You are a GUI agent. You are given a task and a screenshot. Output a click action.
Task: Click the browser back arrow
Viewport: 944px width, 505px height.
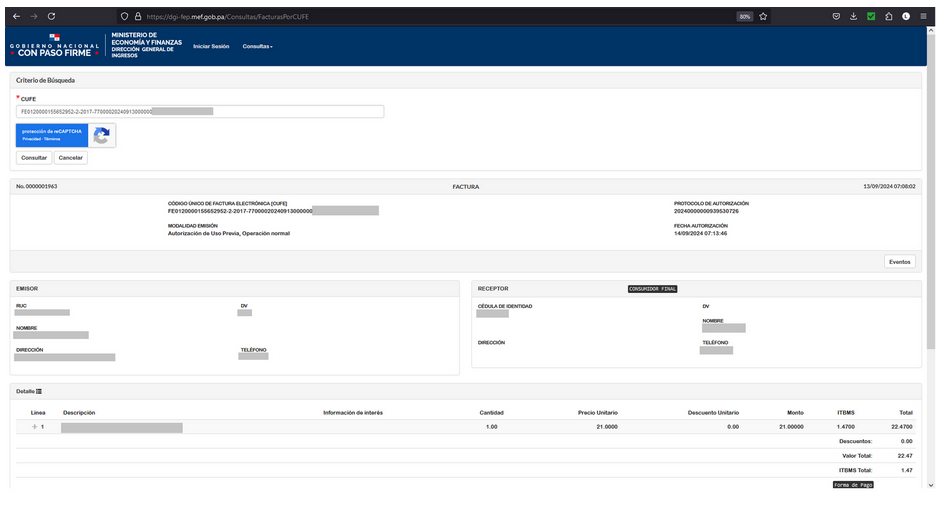(x=16, y=16)
